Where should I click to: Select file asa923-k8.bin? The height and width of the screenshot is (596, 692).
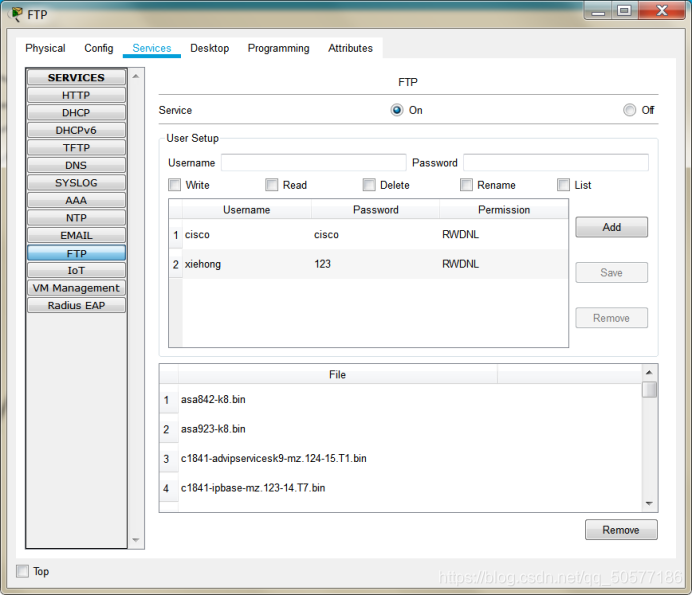[213, 429]
